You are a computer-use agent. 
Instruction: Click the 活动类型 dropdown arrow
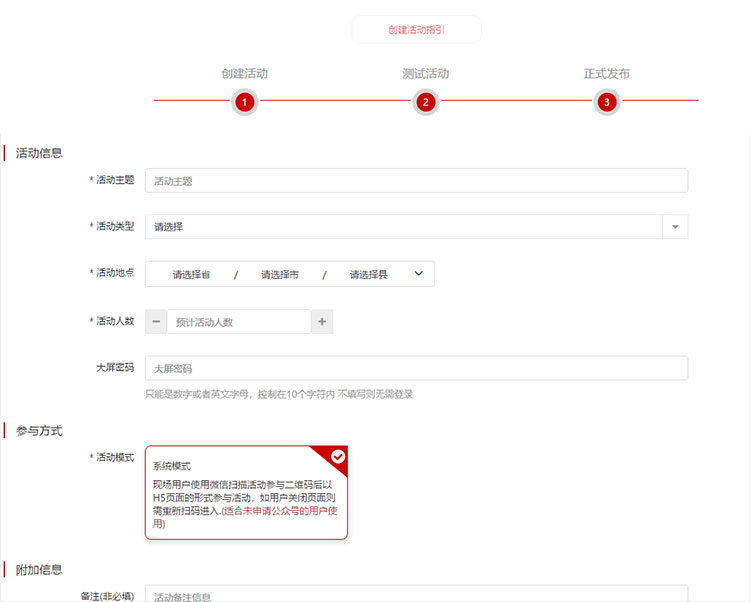click(x=675, y=227)
